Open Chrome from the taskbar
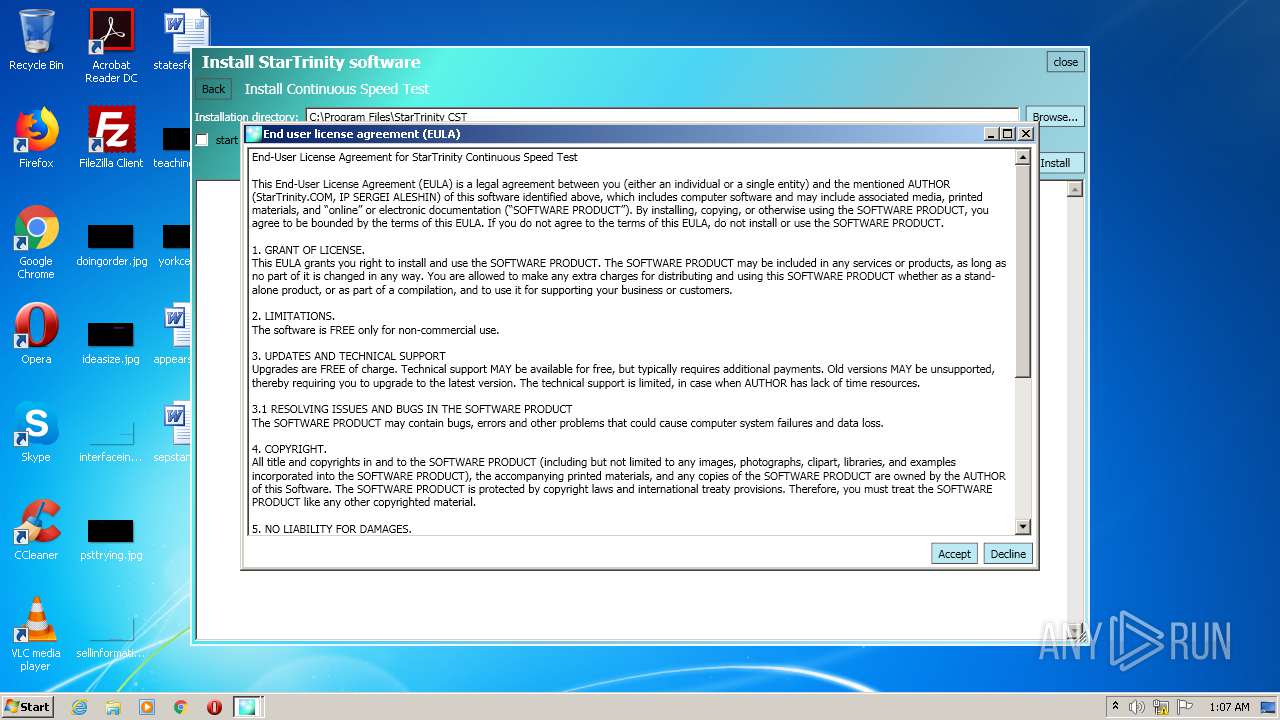Viewport: 1280px width, 720px height. pos(181,707)
